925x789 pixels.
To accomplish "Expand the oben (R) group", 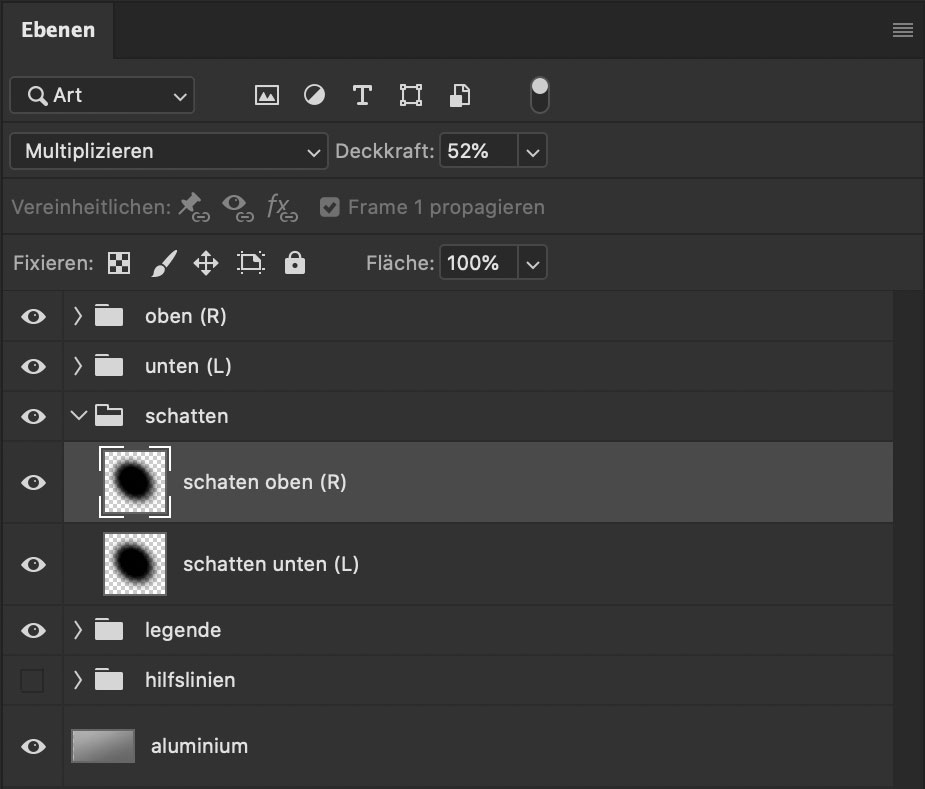I will [x=78, y=316].
